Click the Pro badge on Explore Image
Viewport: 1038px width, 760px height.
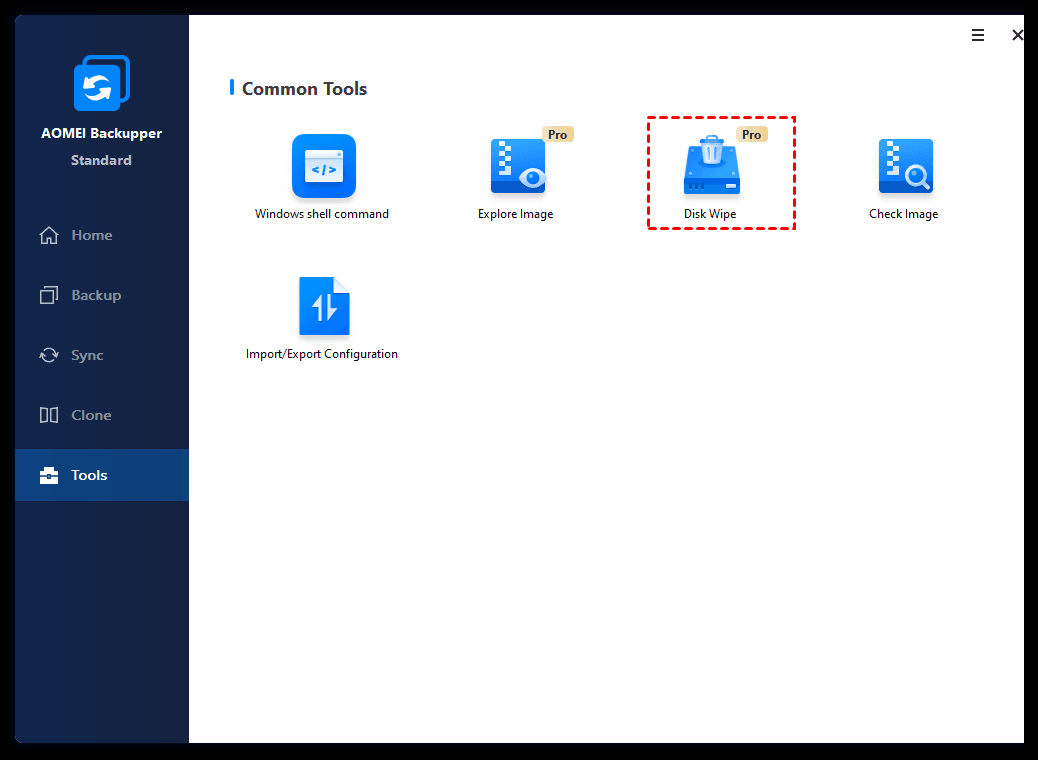[x=557, y=134]
